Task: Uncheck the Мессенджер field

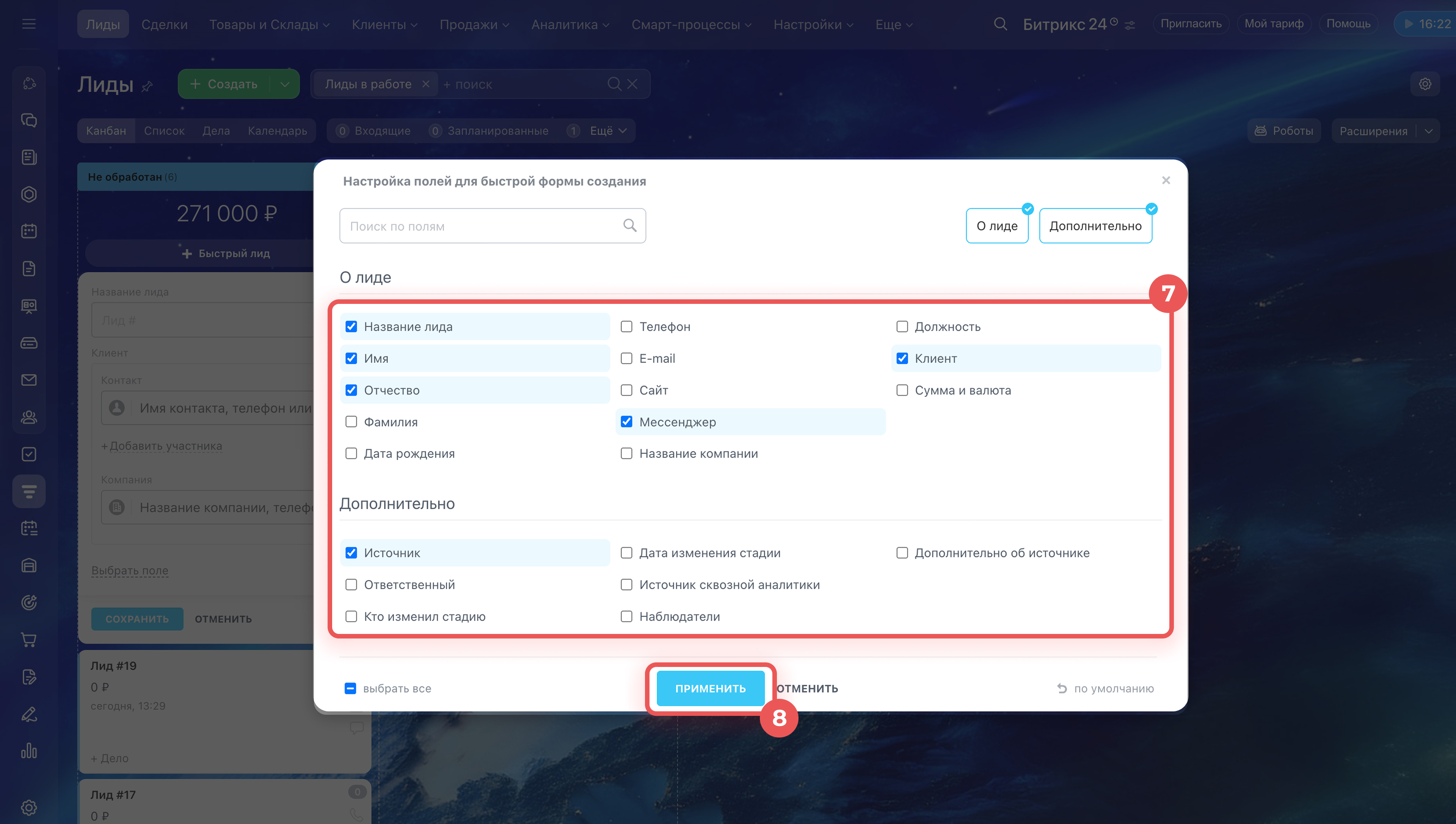Action: 626,421
